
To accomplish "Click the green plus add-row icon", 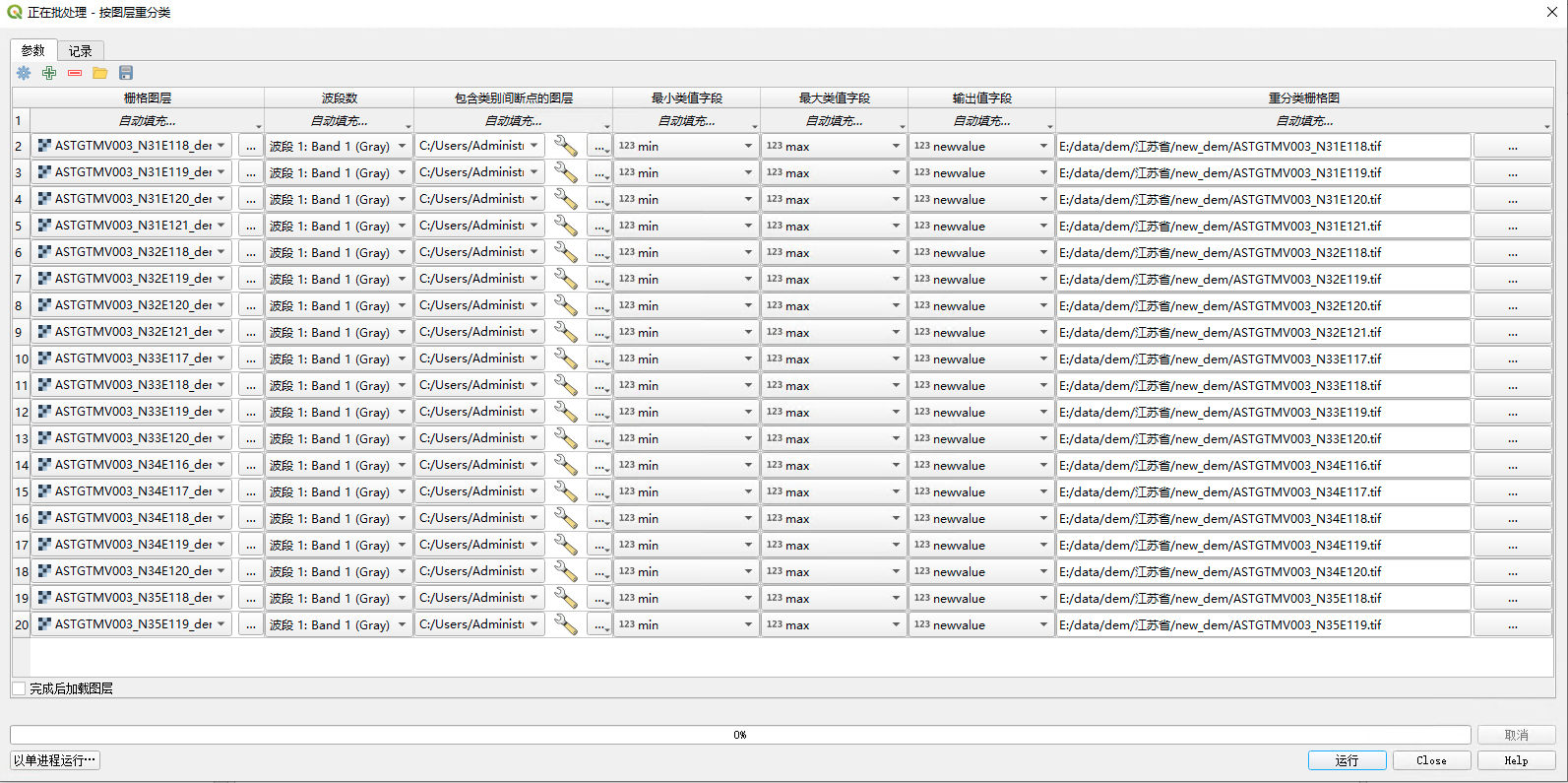I will pyautogui.click(x=49, y=73).
